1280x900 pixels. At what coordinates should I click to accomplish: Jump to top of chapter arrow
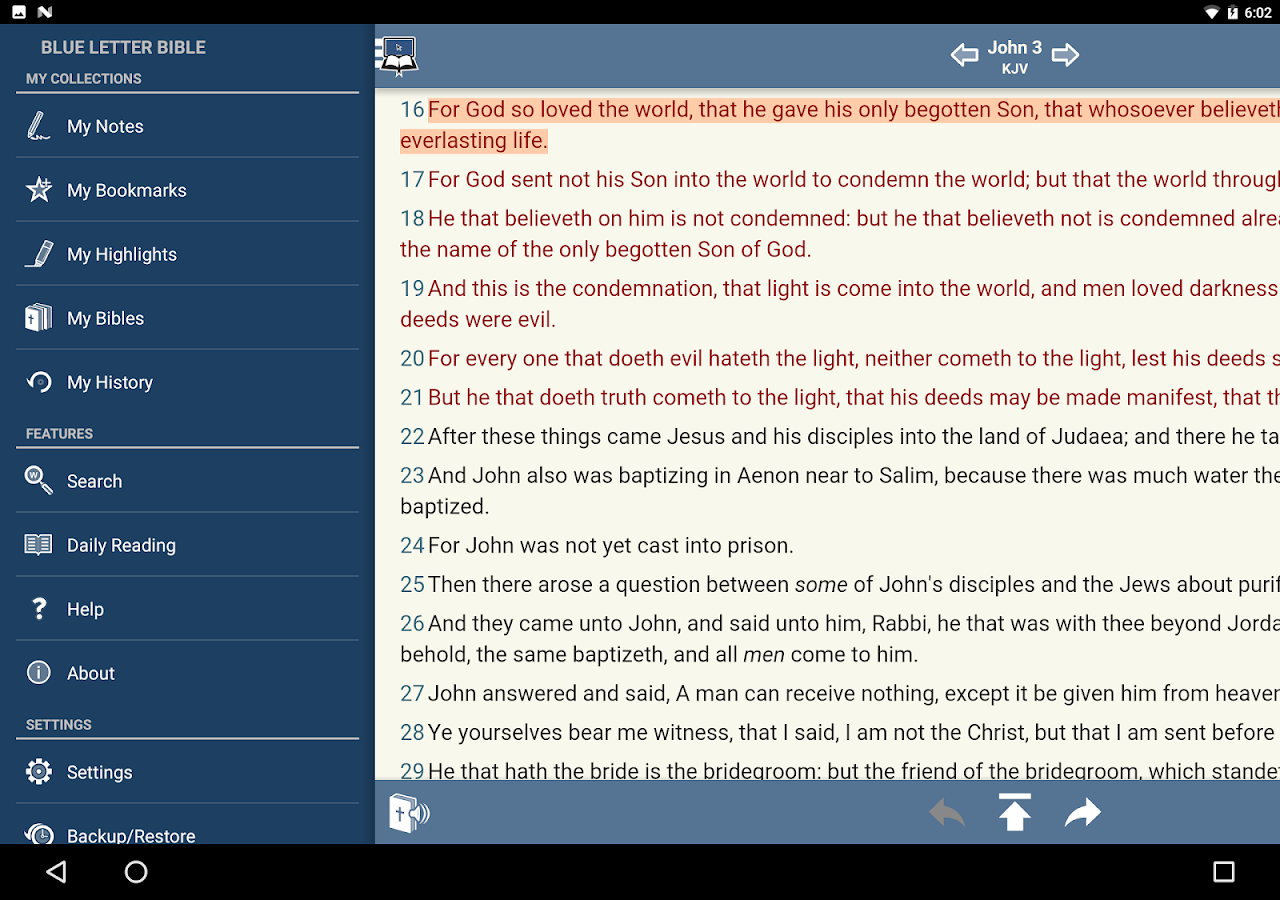click(1015, 812)
